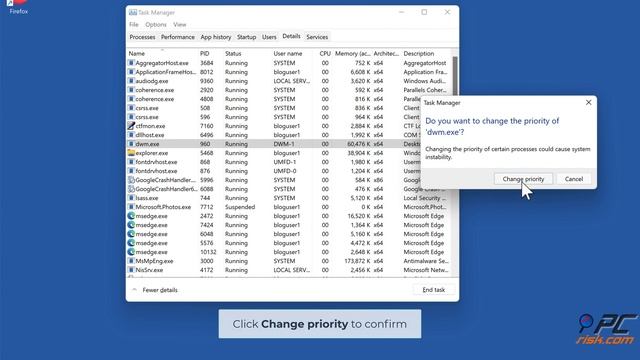The width and height of the screenshot is (640, 360).
Task: Select the lsass.exe process name
Action: 147,198
